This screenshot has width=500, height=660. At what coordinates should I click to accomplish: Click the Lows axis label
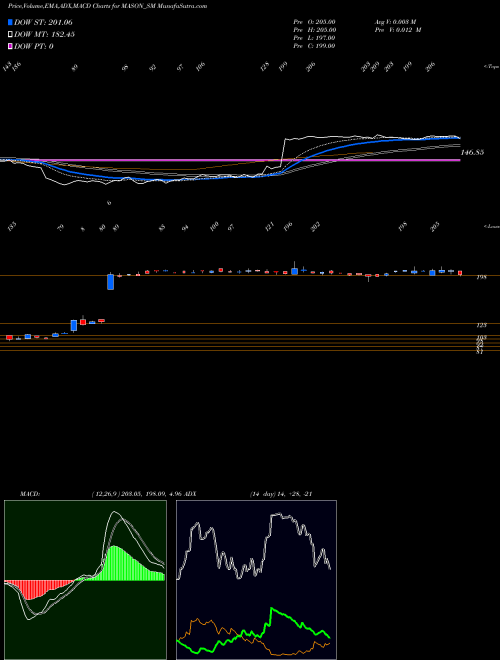tap(491, 226)
